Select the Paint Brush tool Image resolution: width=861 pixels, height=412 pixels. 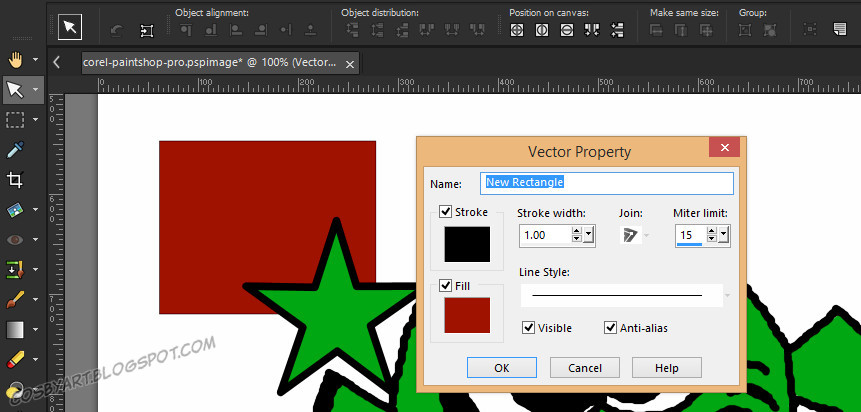pyautogui.click(x=15, y=299)
